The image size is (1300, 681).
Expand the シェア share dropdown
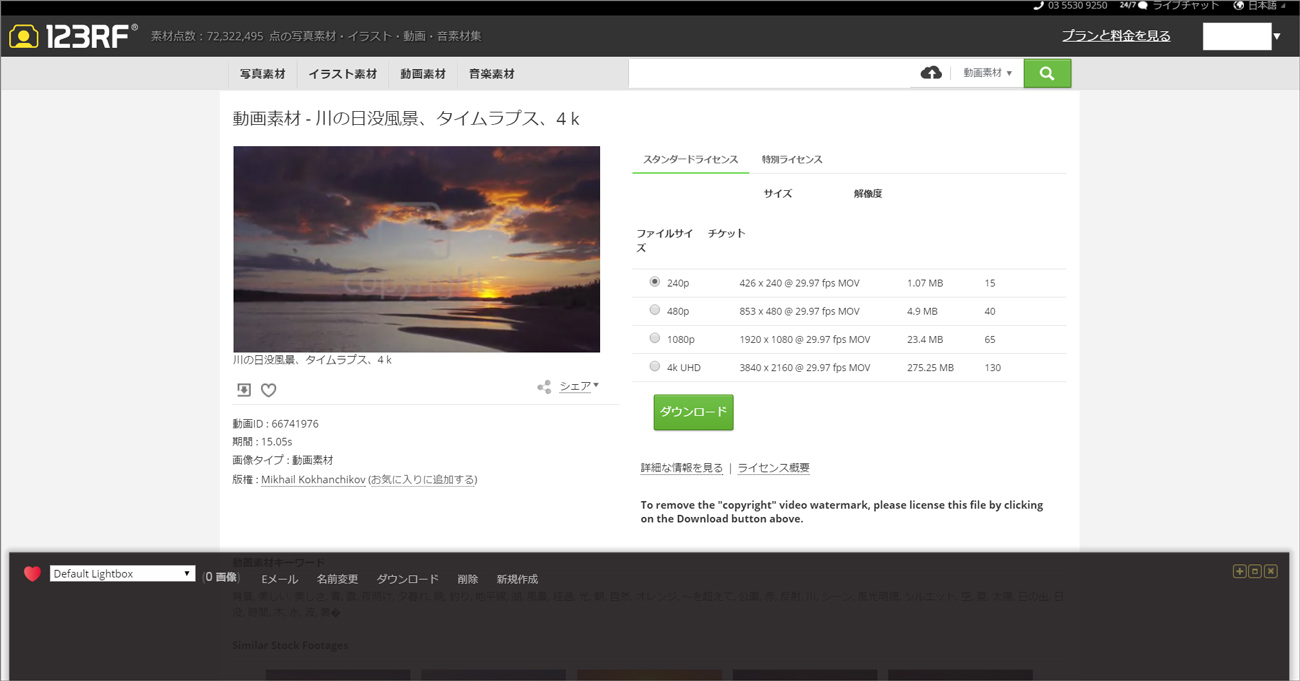pyautogui.click(x=579, y=386)
